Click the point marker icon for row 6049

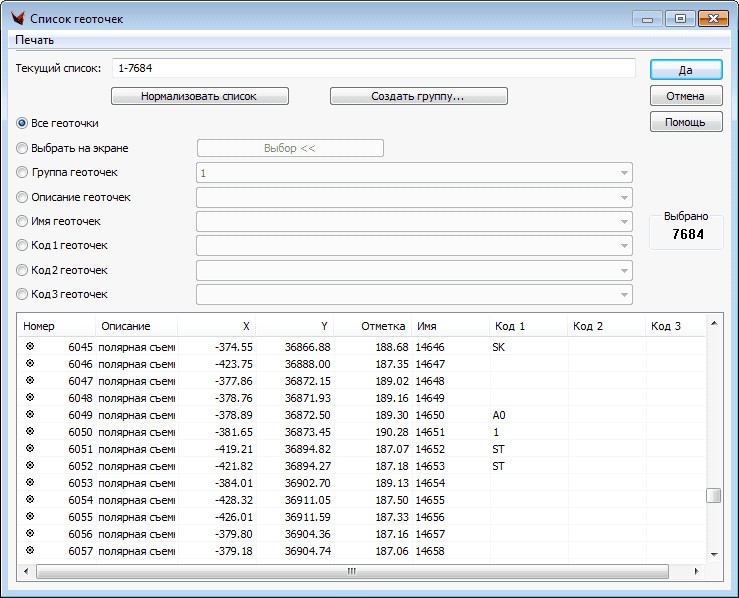pos(29,414)
